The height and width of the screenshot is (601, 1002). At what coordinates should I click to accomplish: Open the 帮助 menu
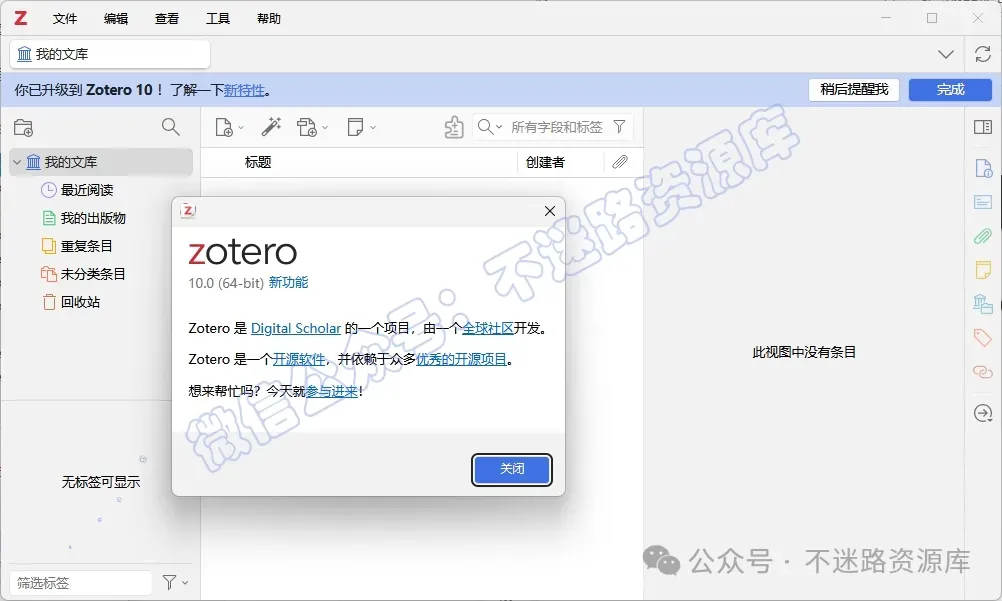pos(269,19)
